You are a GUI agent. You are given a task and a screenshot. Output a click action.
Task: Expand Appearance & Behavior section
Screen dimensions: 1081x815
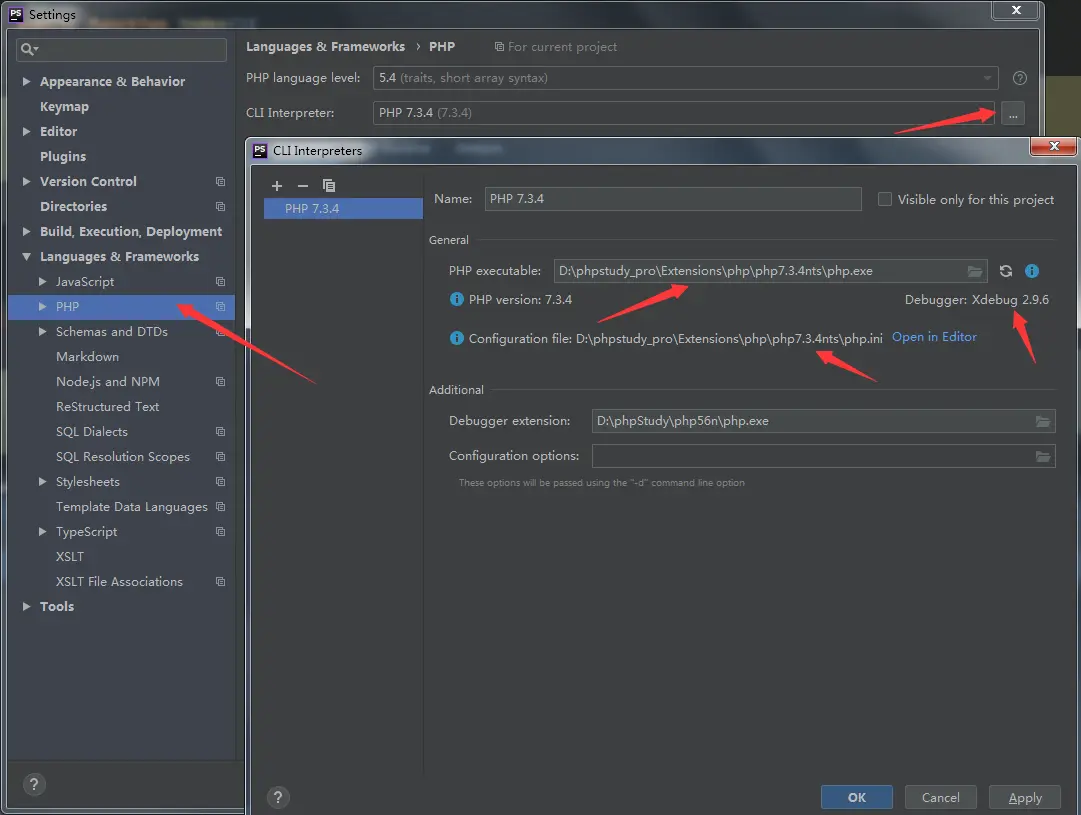click(x=26, y=81)
